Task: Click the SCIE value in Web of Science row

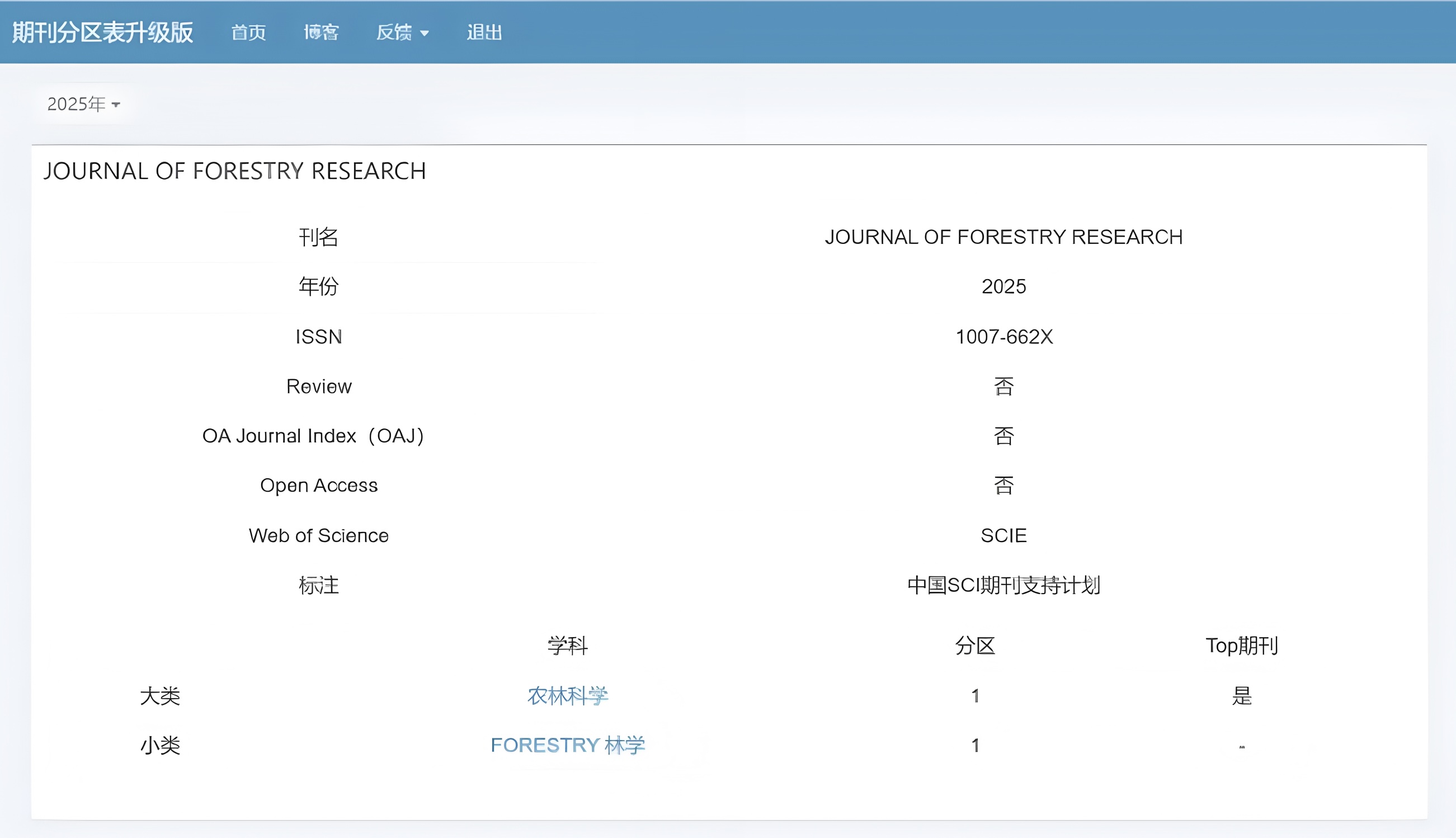Action: coord(1003,536)
